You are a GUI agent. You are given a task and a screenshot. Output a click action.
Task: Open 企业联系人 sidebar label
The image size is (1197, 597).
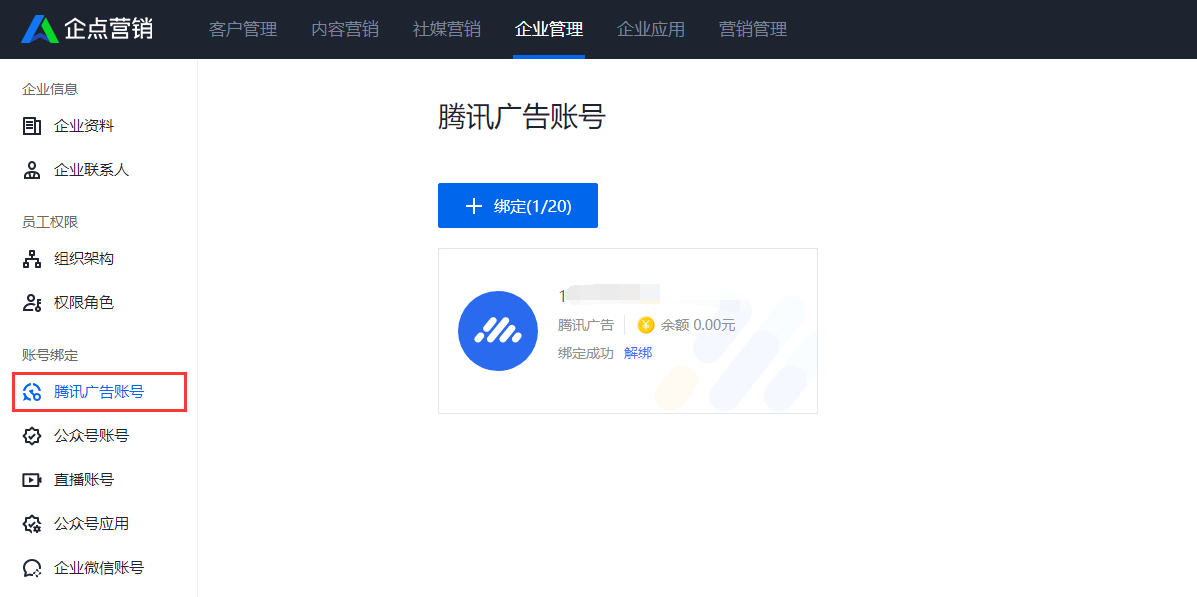[x=92, y=170]
